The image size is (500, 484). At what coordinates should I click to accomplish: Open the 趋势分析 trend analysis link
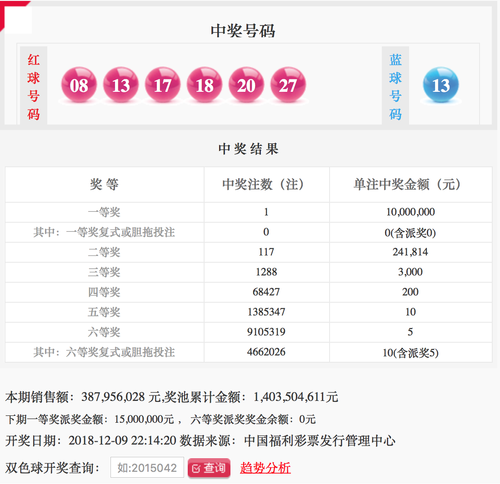(265, 468)
